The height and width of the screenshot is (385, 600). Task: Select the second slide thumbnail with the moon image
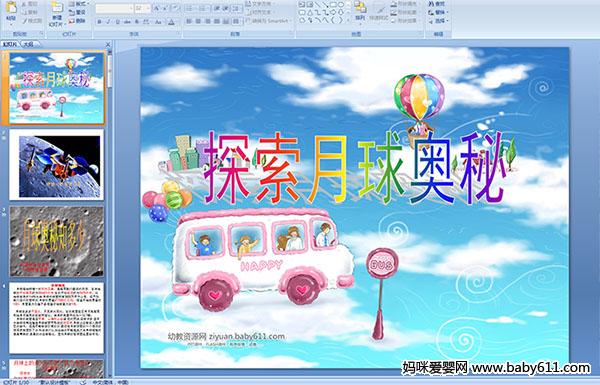tap(57, 165)
